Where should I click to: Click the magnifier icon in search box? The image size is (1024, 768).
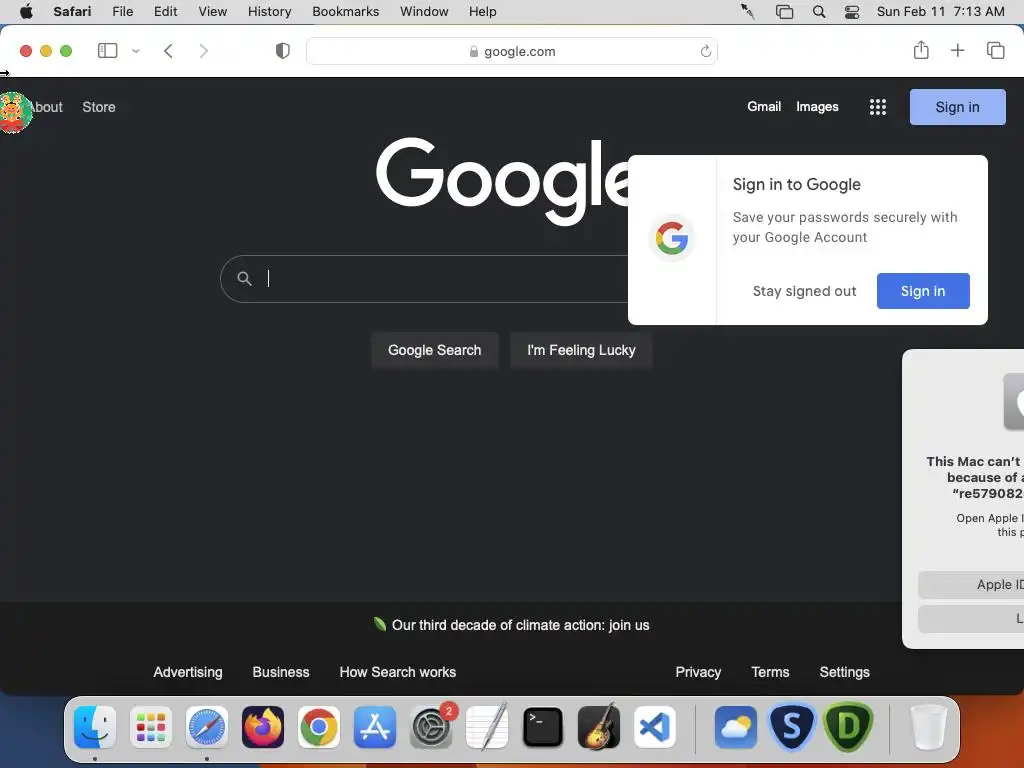(x=244, y=279)
